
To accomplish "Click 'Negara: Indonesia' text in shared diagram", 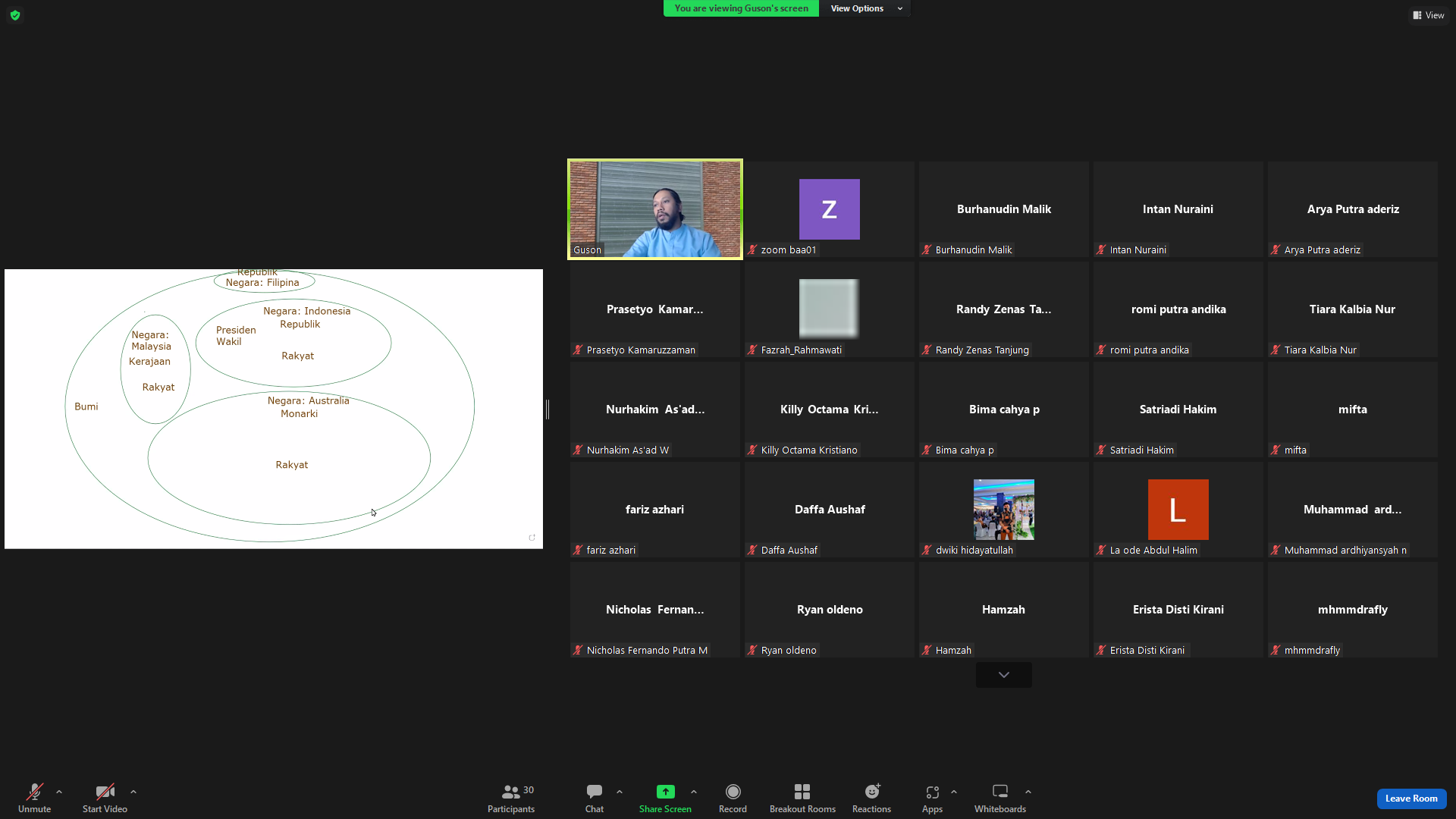I will click(306, 311).
